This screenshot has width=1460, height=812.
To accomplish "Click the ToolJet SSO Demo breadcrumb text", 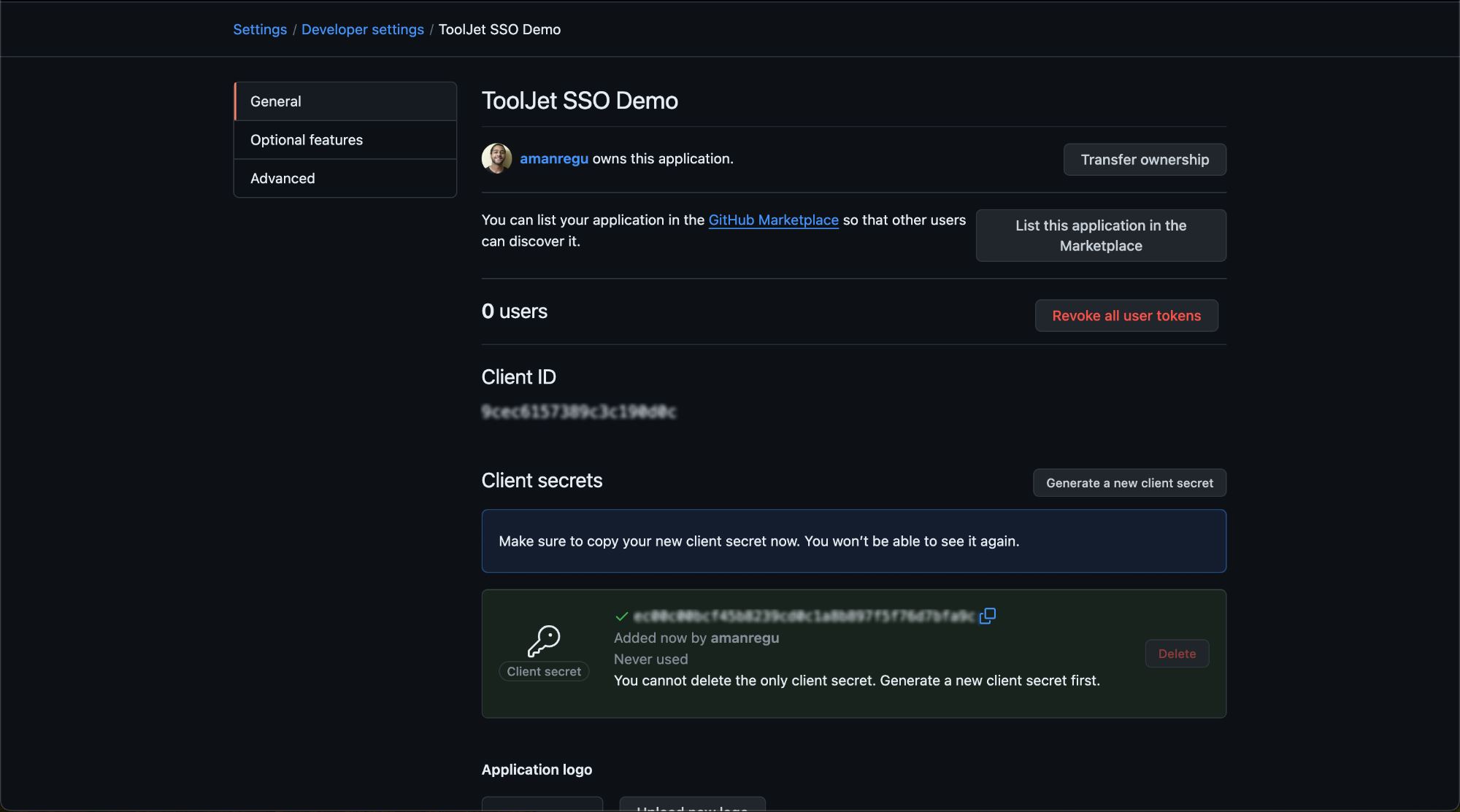I will pyautogui.click(x=499, y=29).
